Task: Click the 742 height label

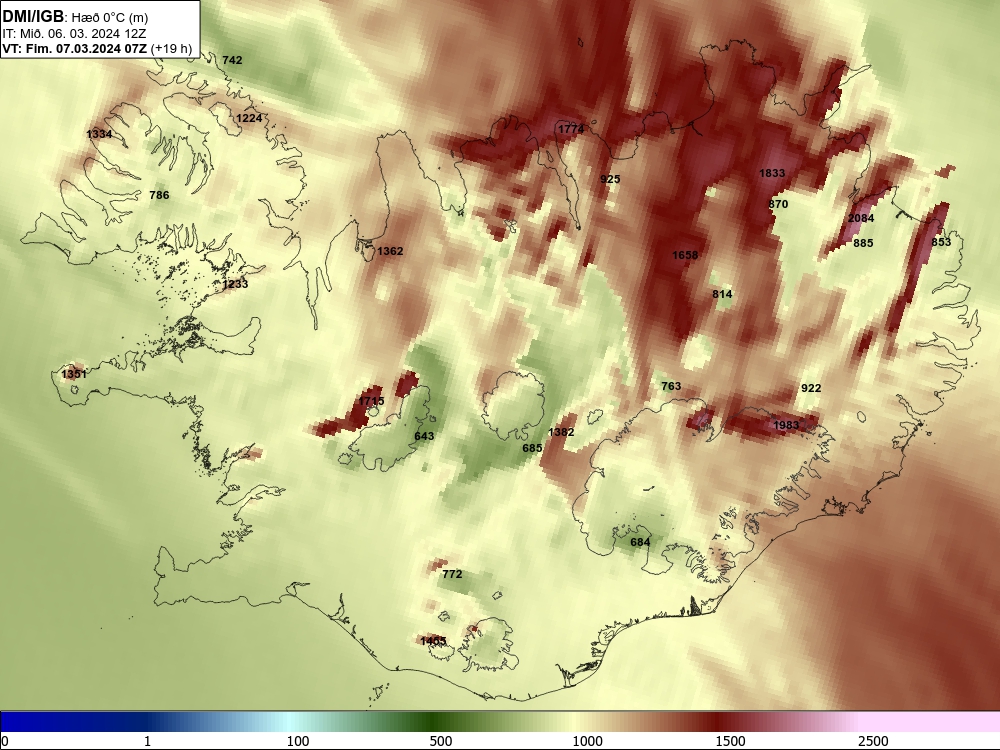Action: click(x=232, y=60)
